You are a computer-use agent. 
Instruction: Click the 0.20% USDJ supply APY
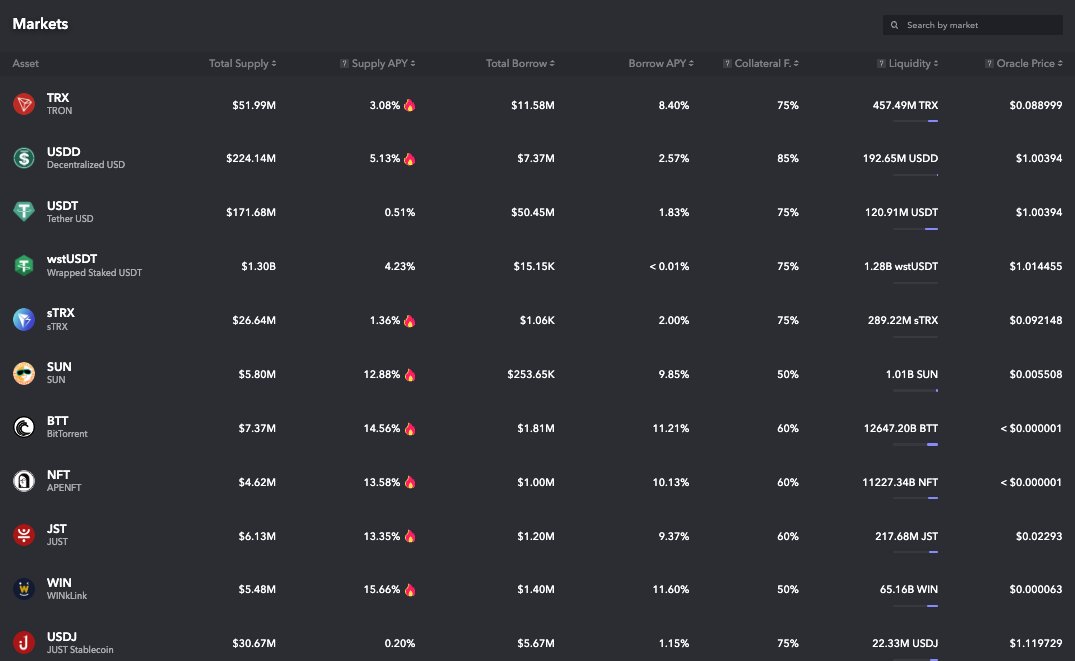pos(400,643)
